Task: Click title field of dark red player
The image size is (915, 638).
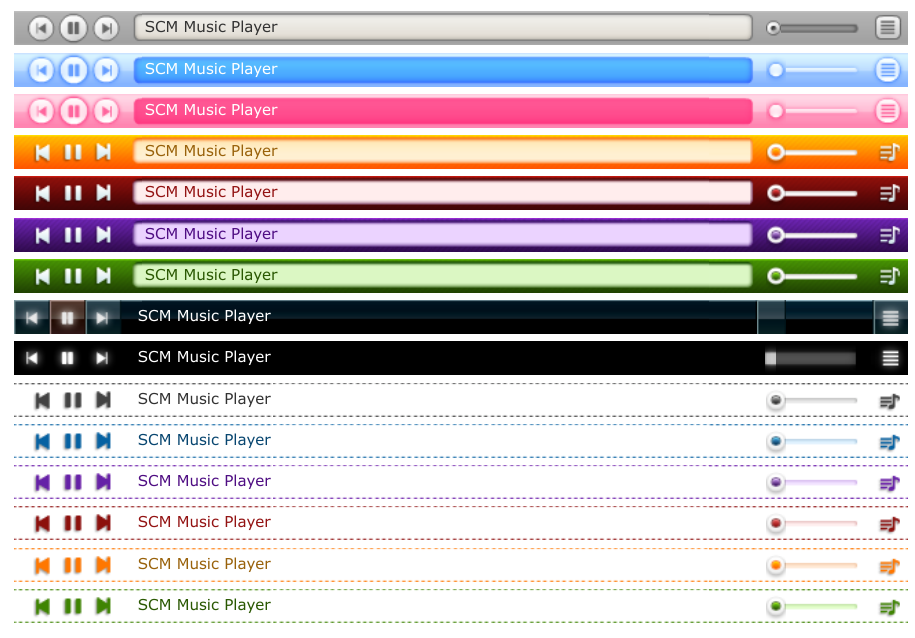Action: pos(443,193)
